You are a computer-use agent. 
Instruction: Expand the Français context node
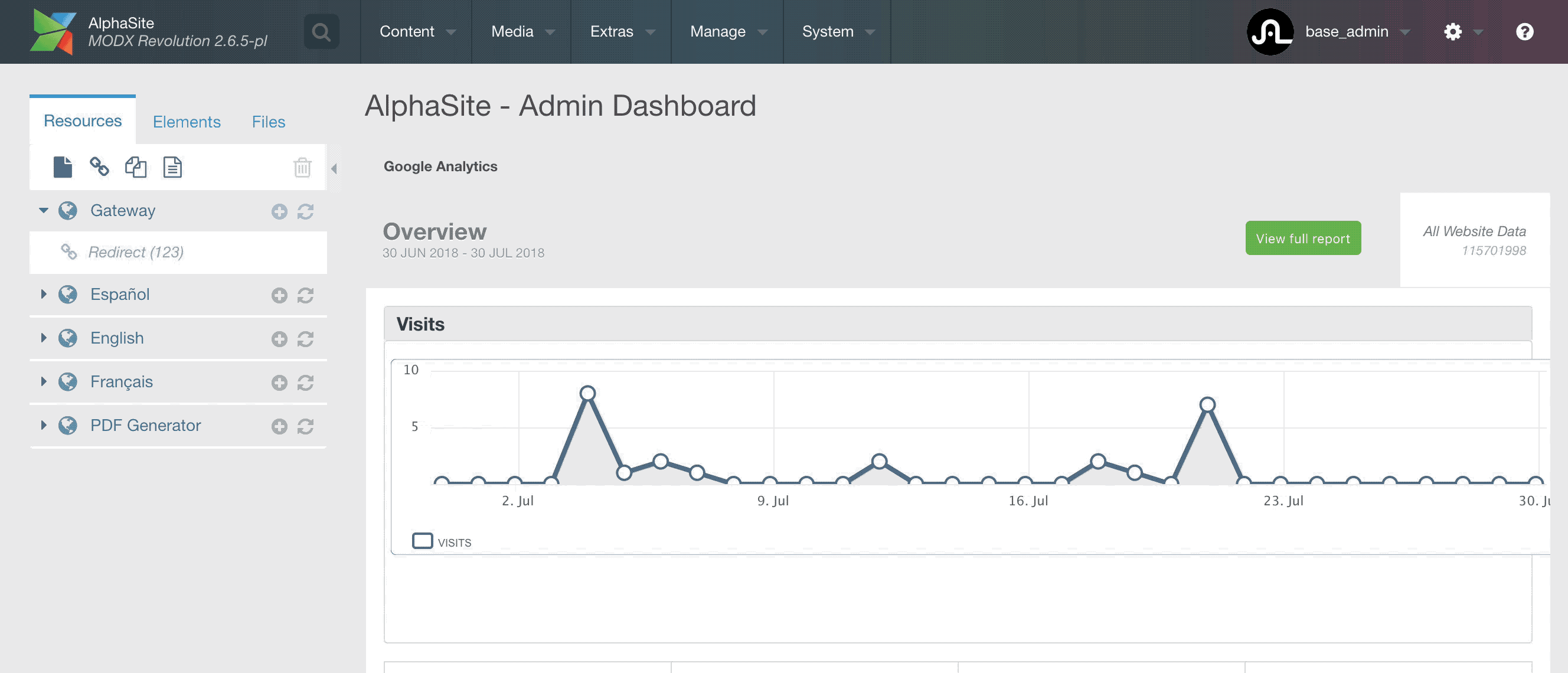(x=44, y=381)
